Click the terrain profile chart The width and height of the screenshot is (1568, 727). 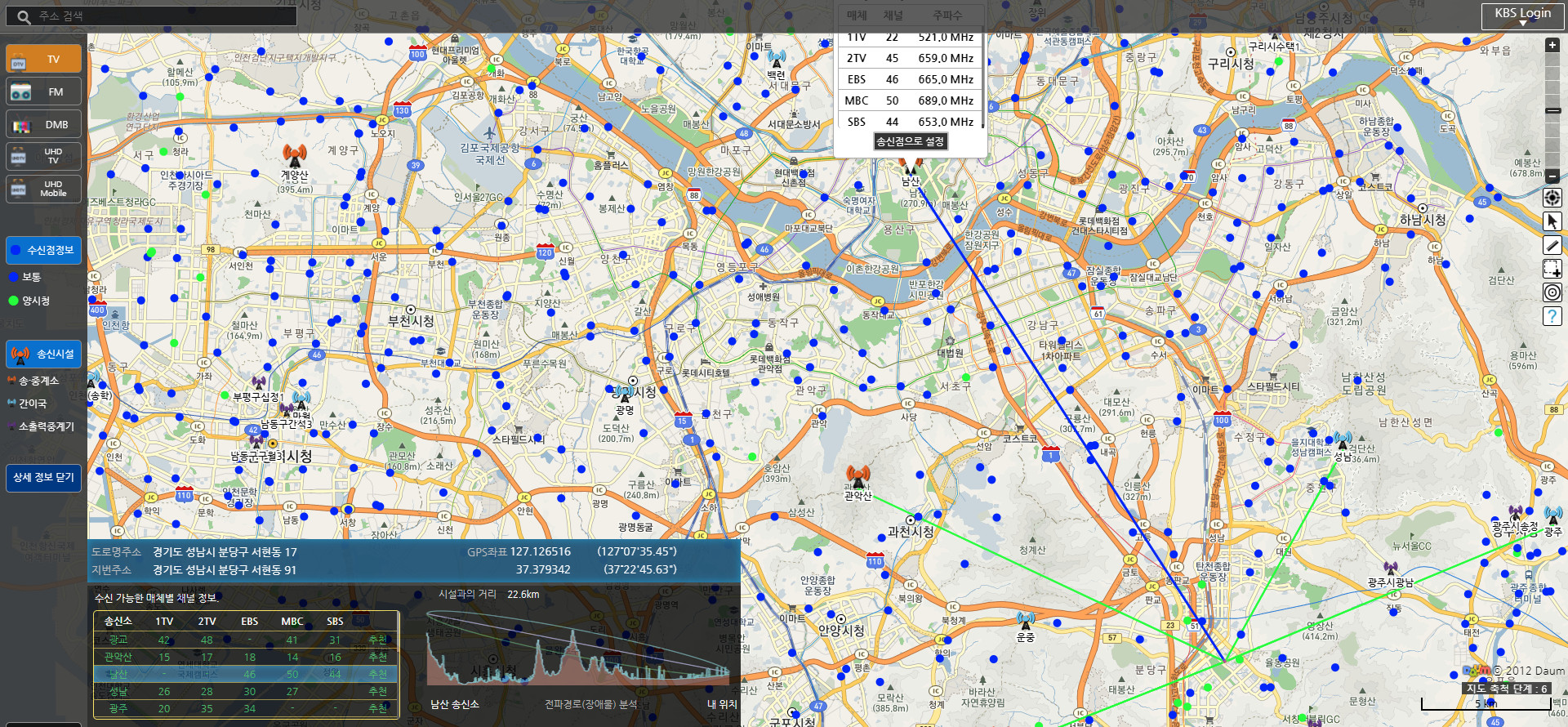[x=577, y=648]
